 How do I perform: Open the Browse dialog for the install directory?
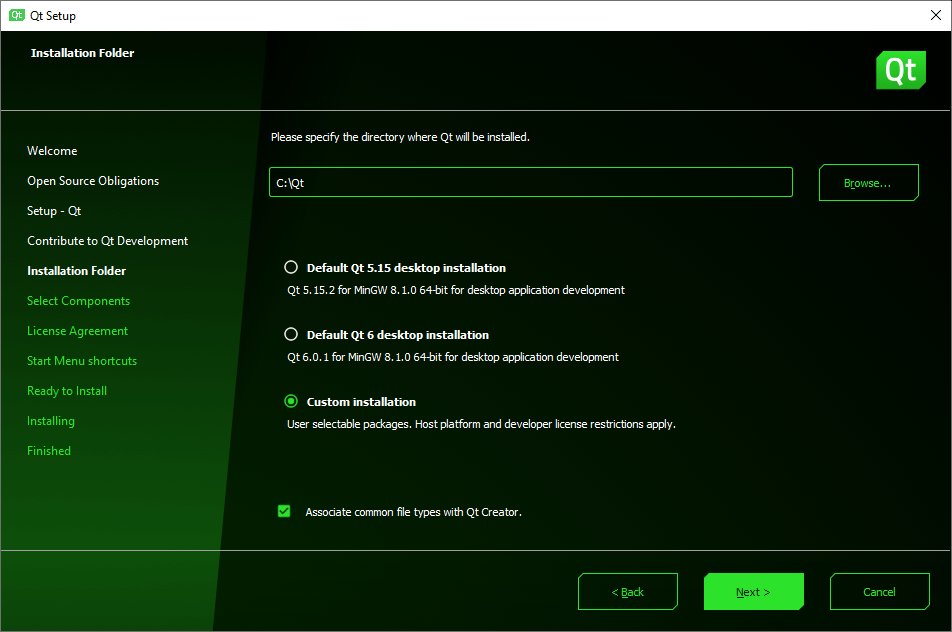[868, 182]
